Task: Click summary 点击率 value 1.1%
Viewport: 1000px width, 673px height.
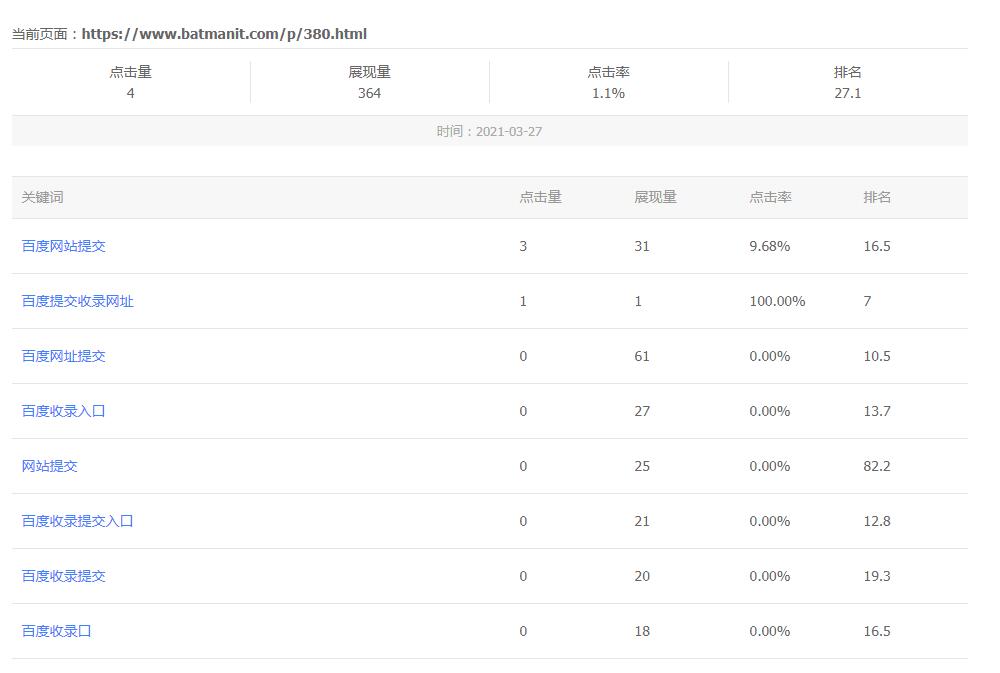Action: pos(608,93)
